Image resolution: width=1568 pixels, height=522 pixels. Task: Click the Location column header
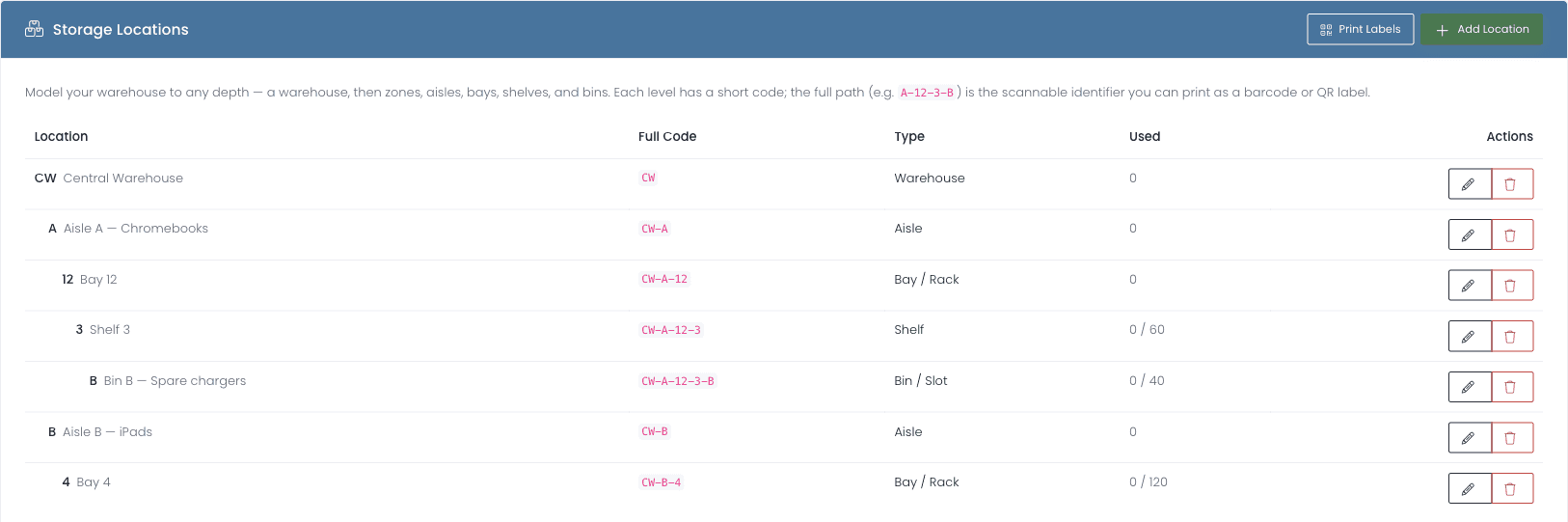[x=61, y=137]
